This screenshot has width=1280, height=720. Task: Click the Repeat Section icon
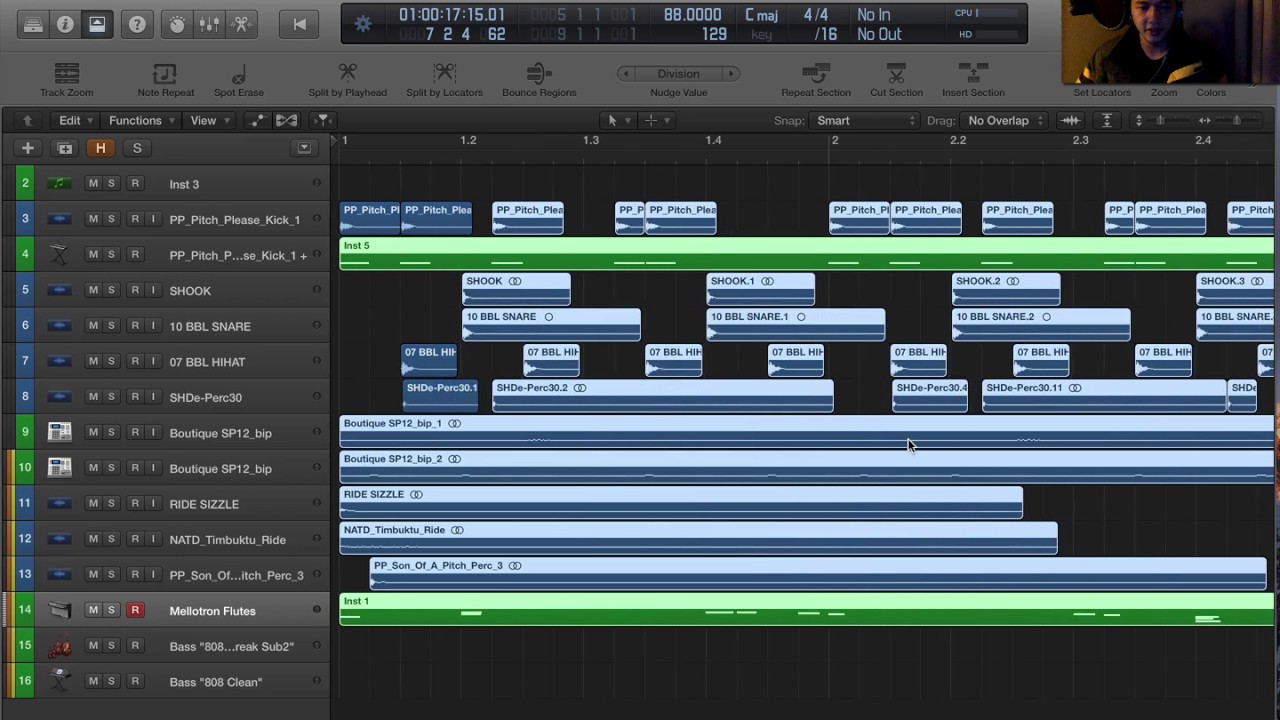pyautogui.click(x=816, y=73)
